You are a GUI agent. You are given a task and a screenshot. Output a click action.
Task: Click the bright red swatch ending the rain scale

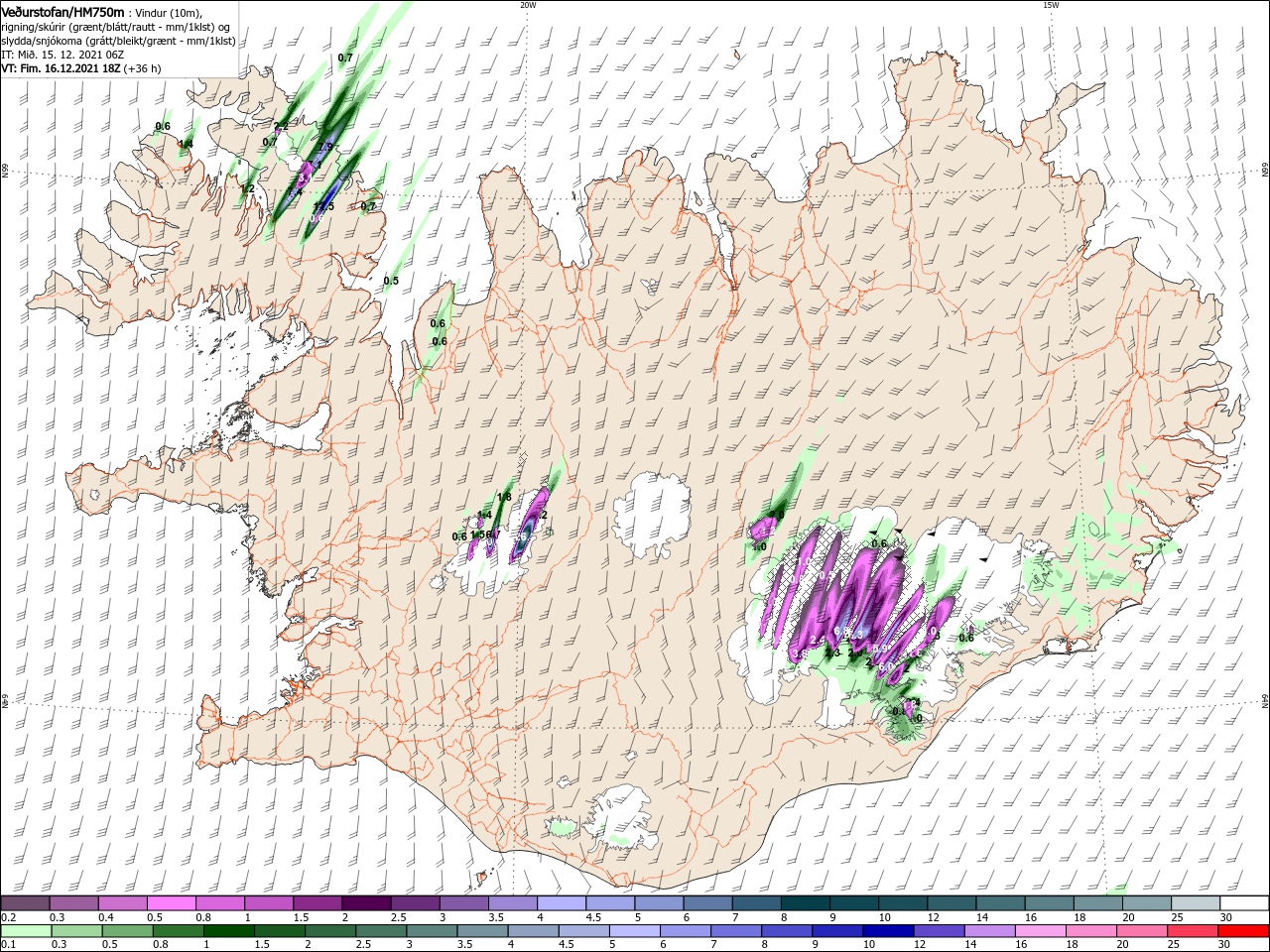point(1244,931)
